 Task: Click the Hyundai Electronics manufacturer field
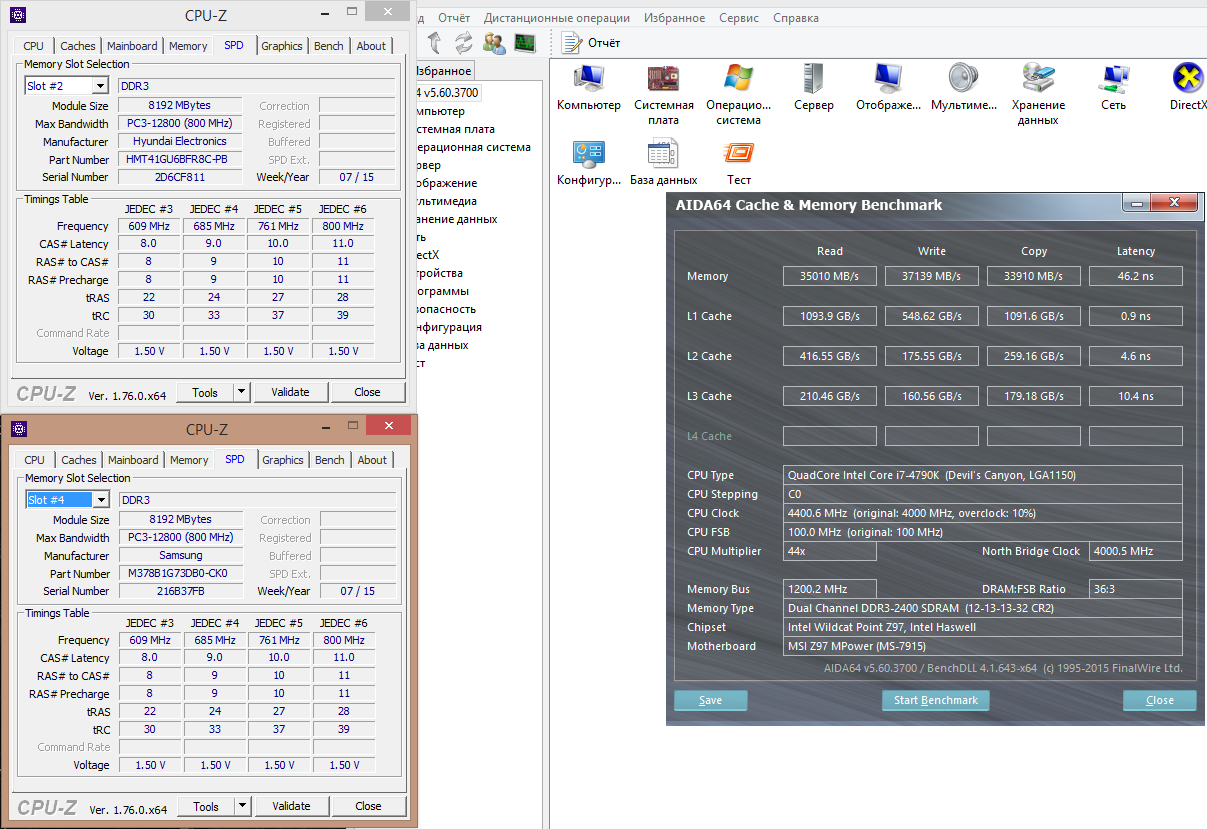tap(180, 141)
